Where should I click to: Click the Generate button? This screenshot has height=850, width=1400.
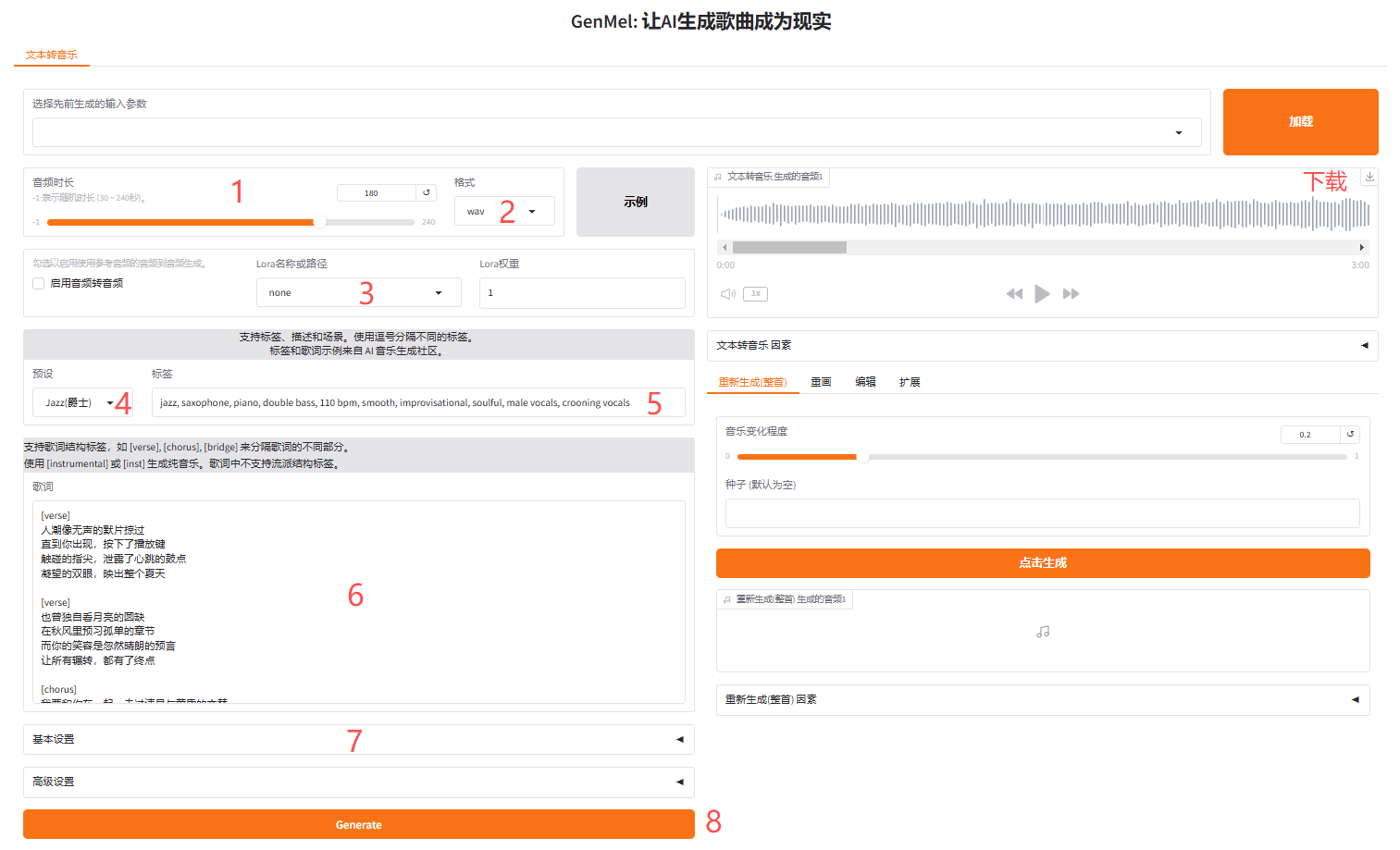point(359,825)
